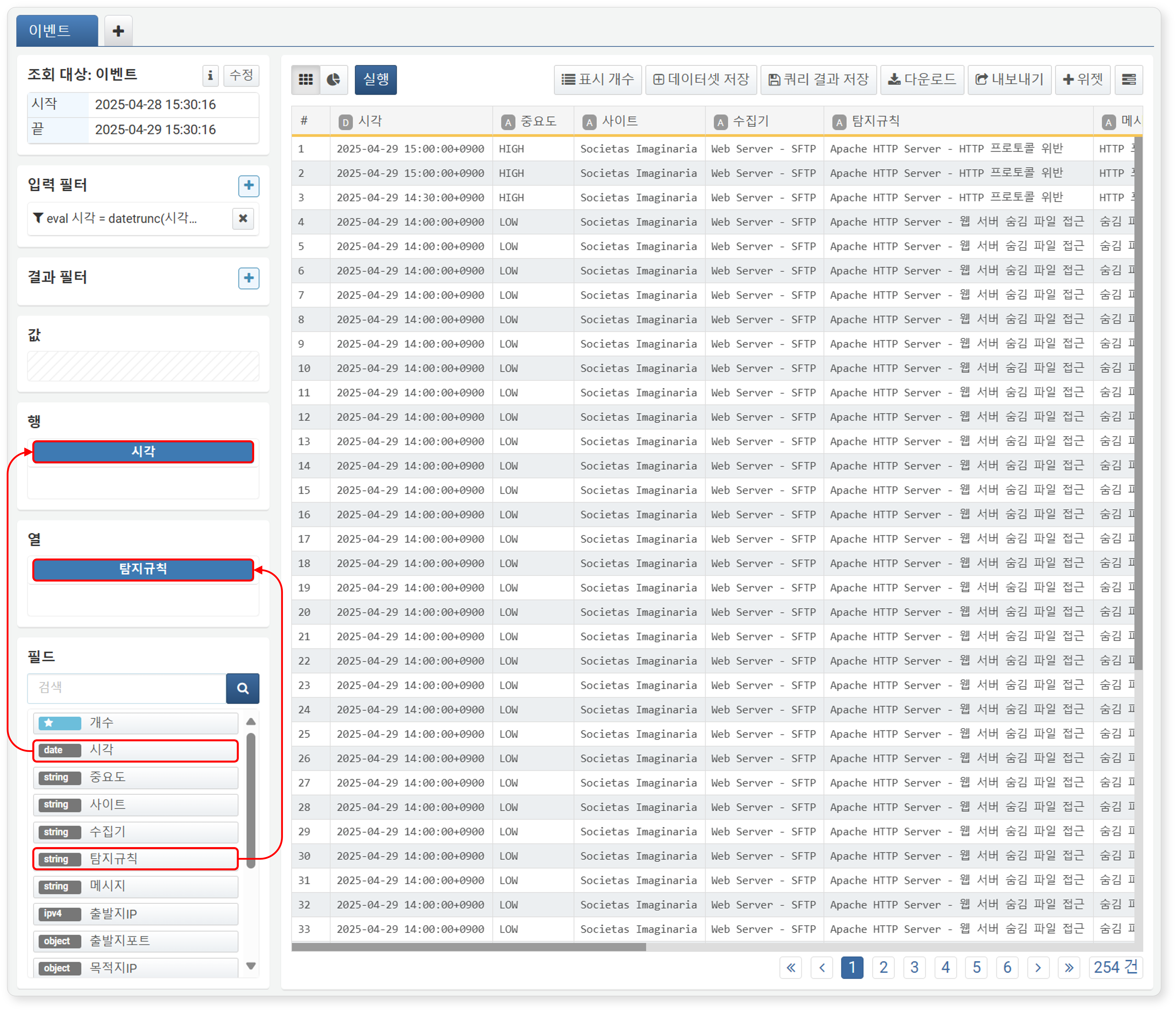Viewport: 1176px width, 1011px height.
Task: Remove the eval 시각 datetrunc filter
Action: click(243, 218)
